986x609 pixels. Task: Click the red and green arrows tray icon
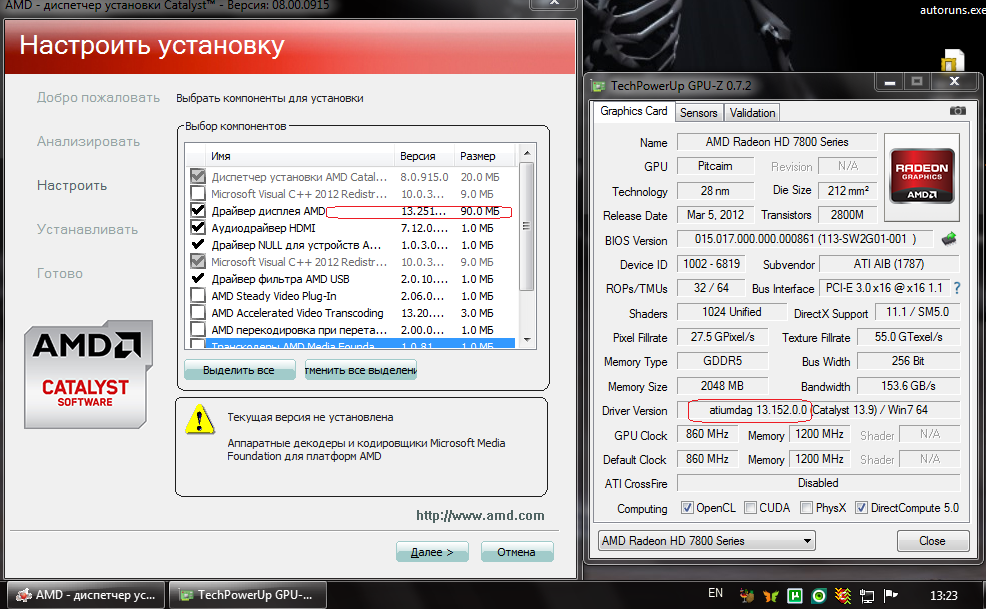(843, 595)
